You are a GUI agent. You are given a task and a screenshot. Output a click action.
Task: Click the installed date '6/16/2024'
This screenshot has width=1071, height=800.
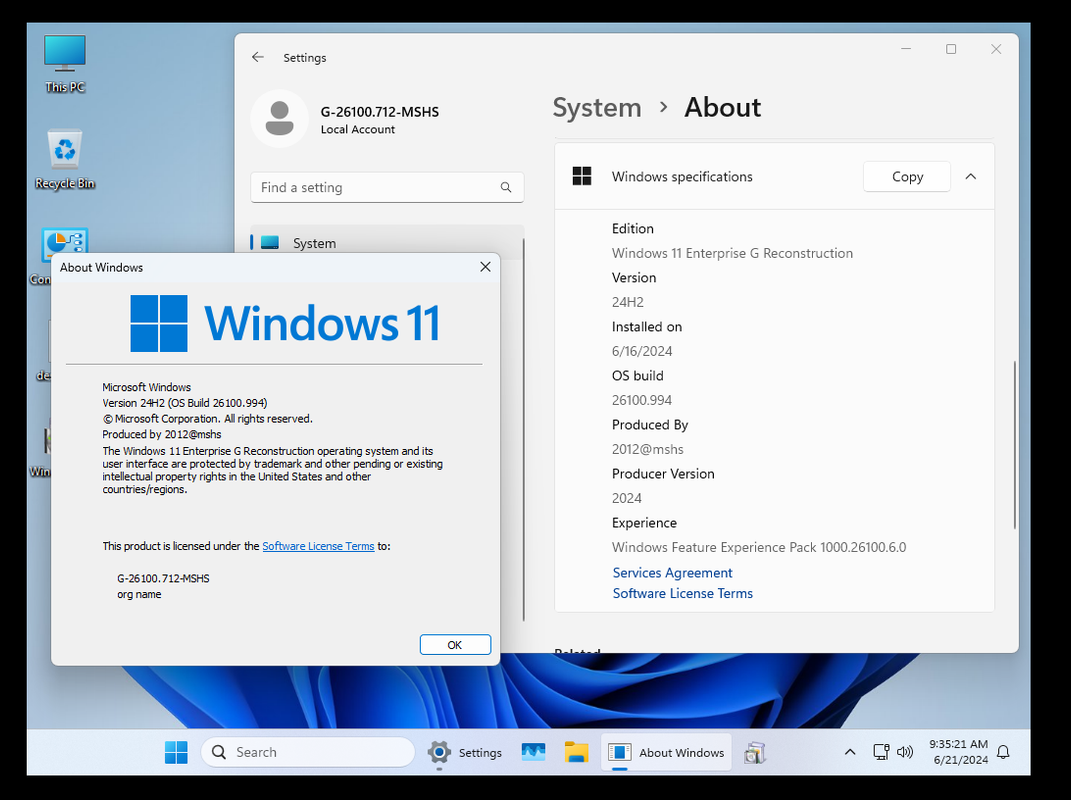pos(642,351)
